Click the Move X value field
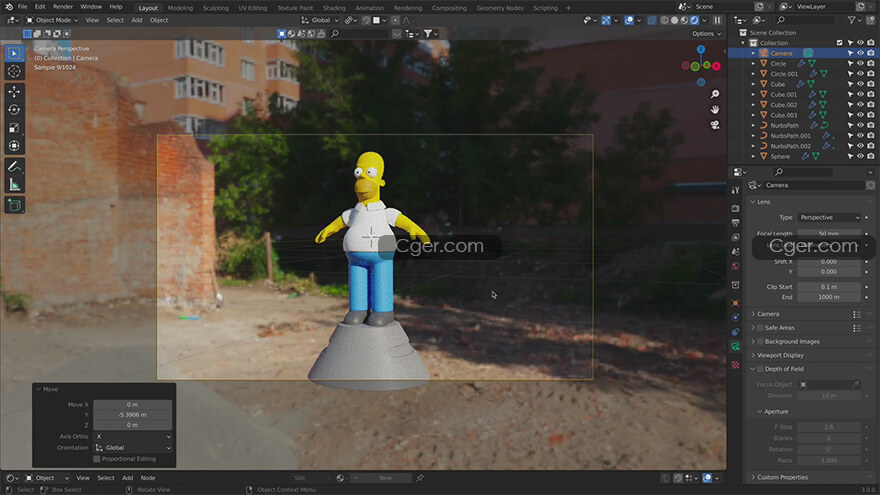The width and height of the screenshot is (880, 495). pyautogui.click(x=133, y=405)
